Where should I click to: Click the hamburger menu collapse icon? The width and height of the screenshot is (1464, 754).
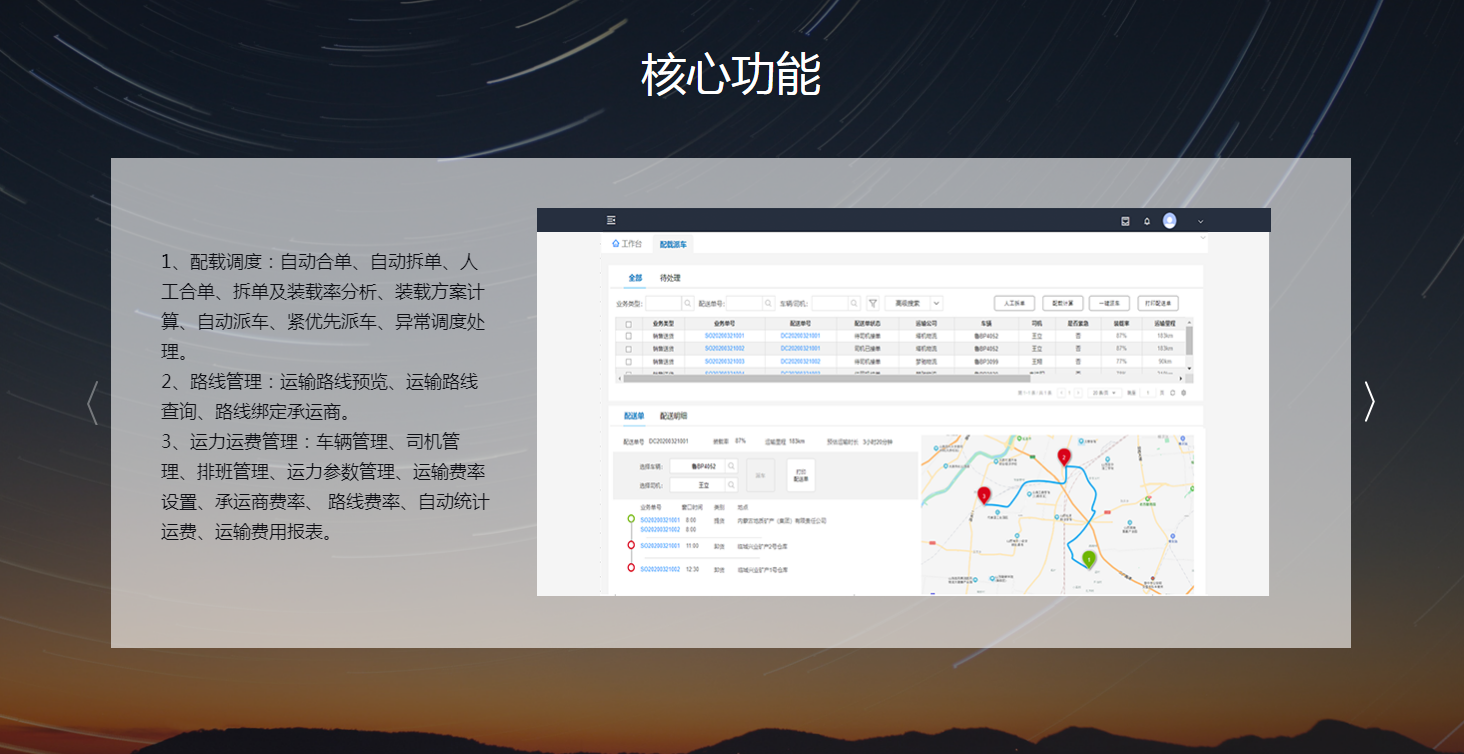click(x=611, y=220)
